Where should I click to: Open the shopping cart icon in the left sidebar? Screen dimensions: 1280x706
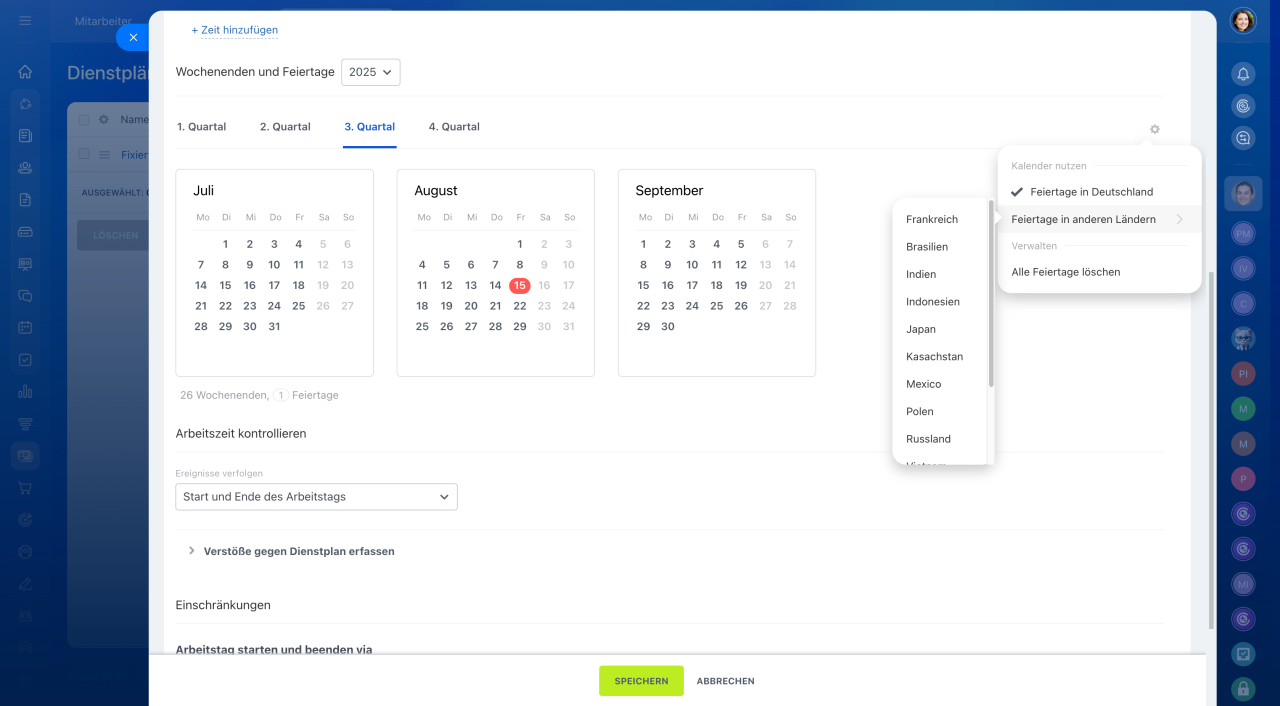[x=25, y=487]
